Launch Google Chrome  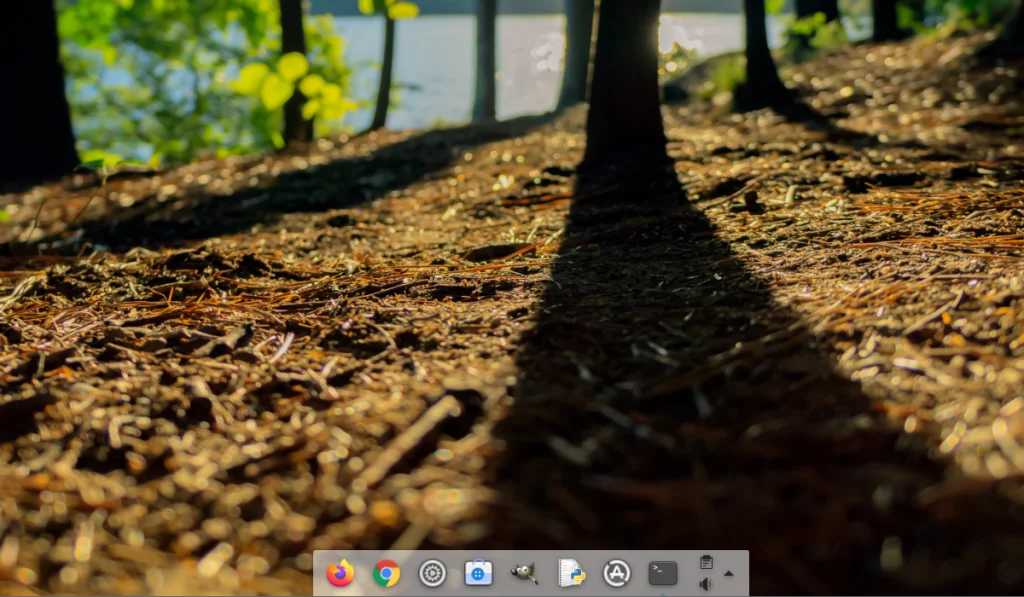[x=385, y=572]
